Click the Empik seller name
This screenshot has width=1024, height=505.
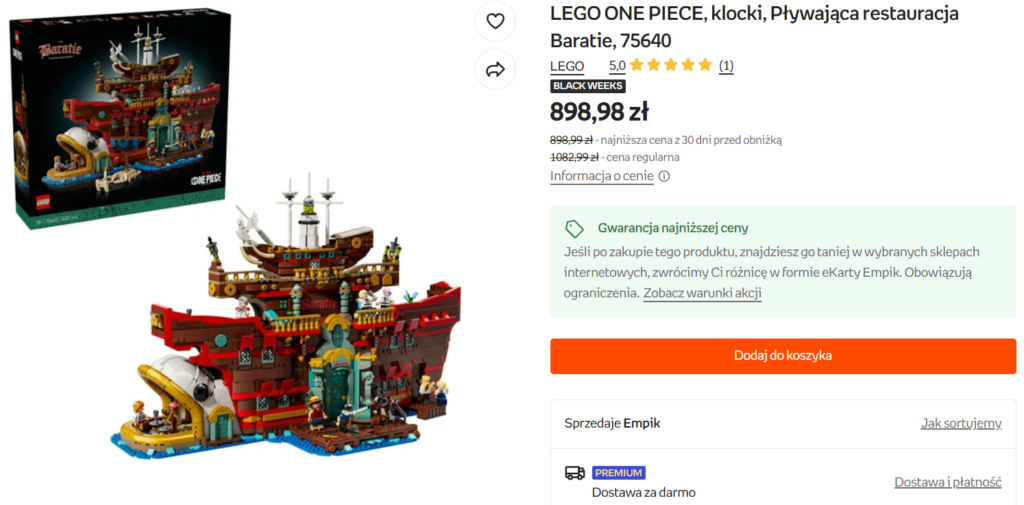(641, 423)
